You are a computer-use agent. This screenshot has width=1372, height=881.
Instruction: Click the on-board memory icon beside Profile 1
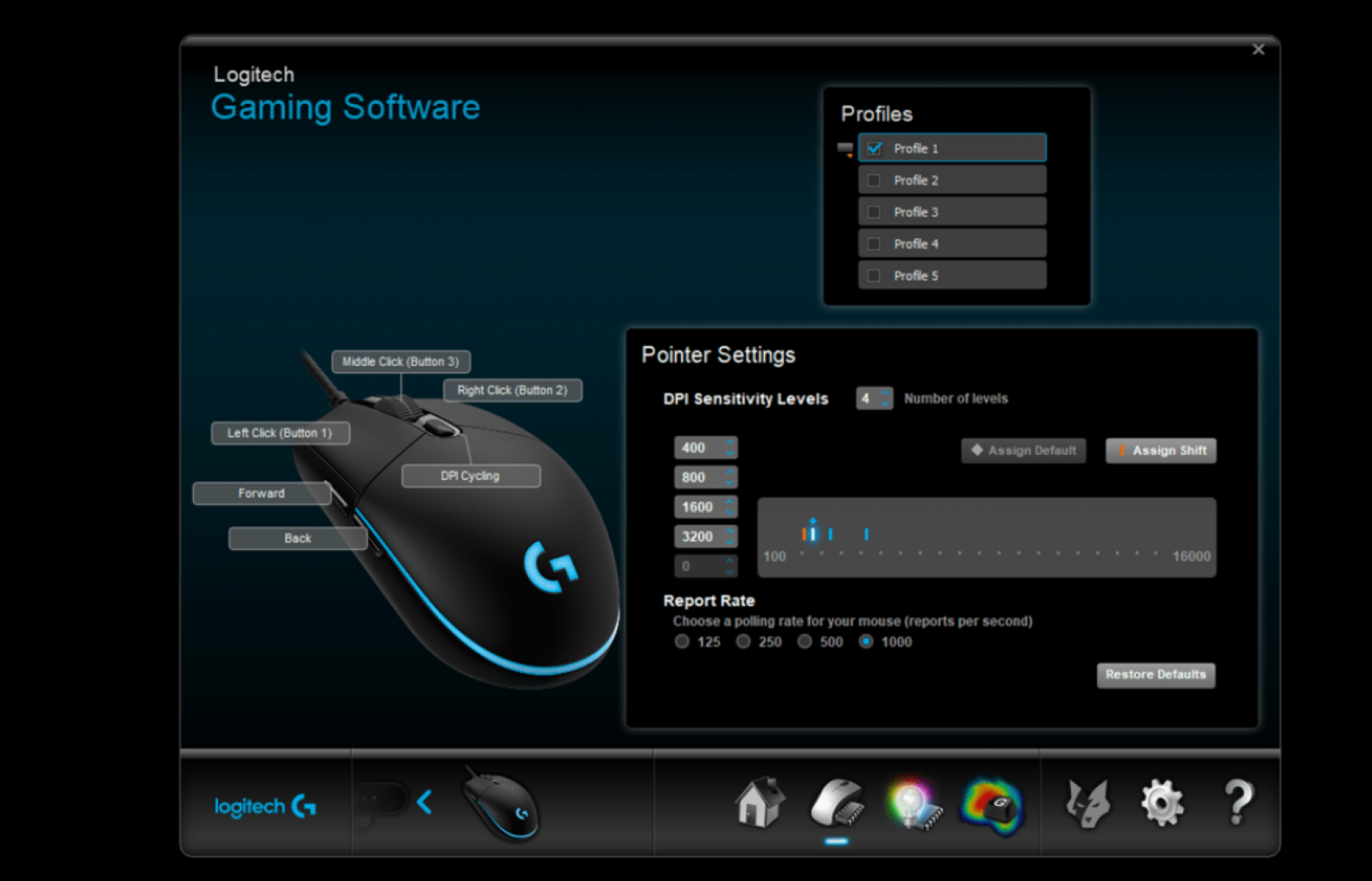click(845, 150)
